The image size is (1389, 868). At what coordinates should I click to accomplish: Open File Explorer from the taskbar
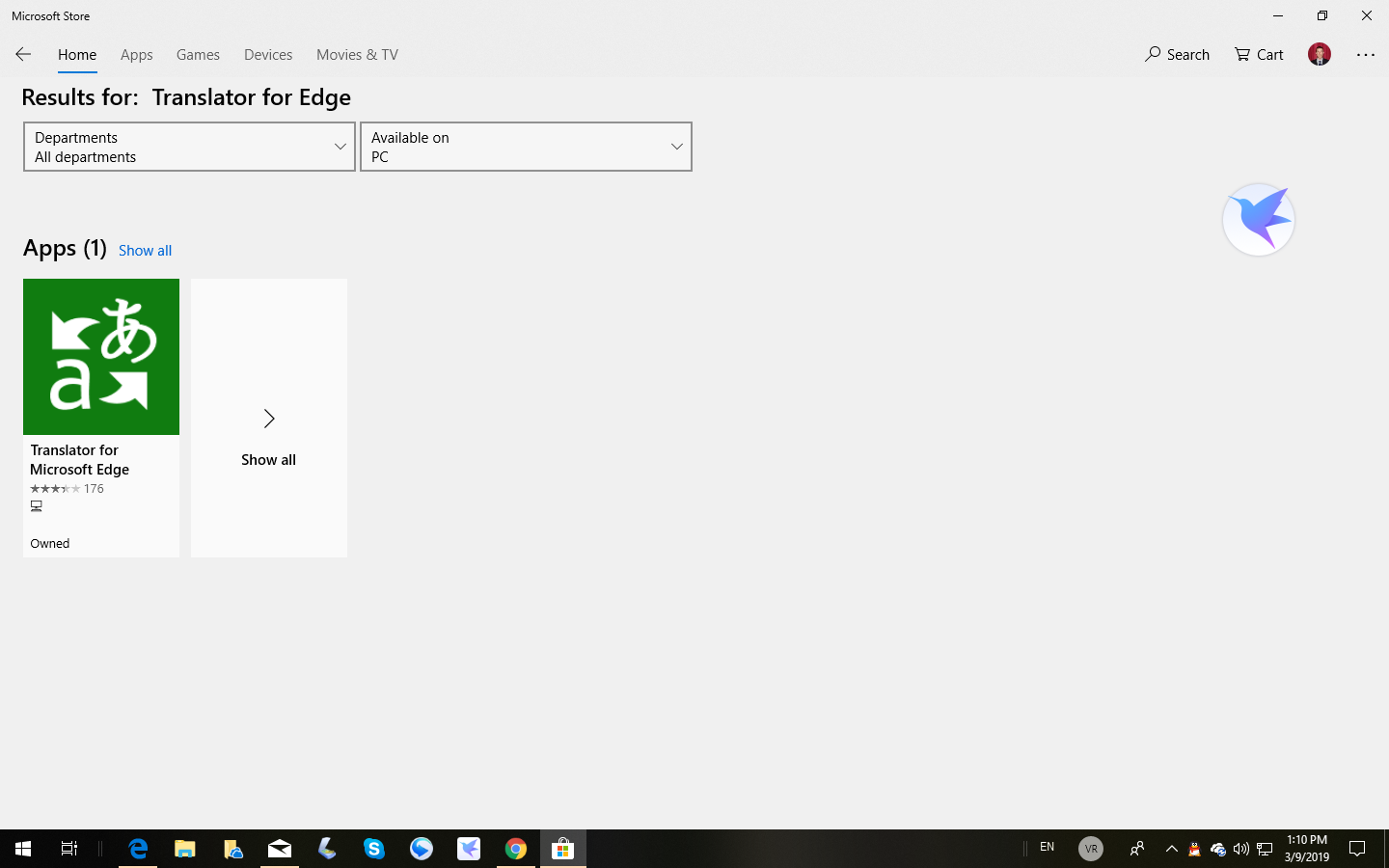click(x=185, y=849)
